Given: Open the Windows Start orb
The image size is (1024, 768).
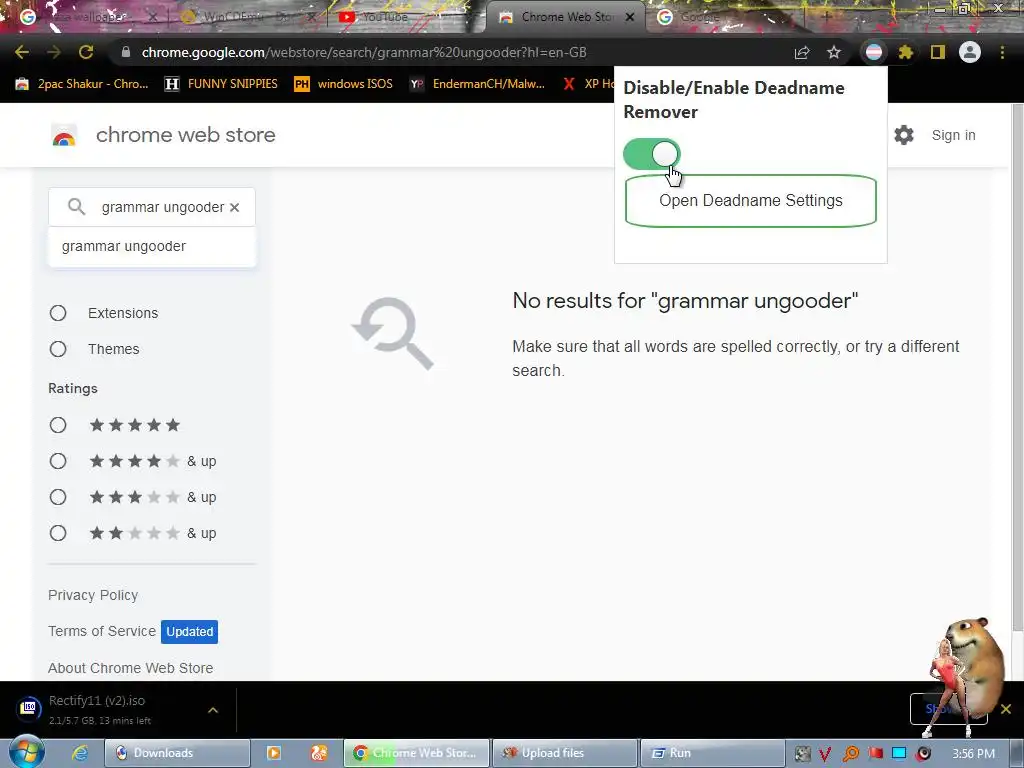Looking at the screenshot, I should pos(26,752).
